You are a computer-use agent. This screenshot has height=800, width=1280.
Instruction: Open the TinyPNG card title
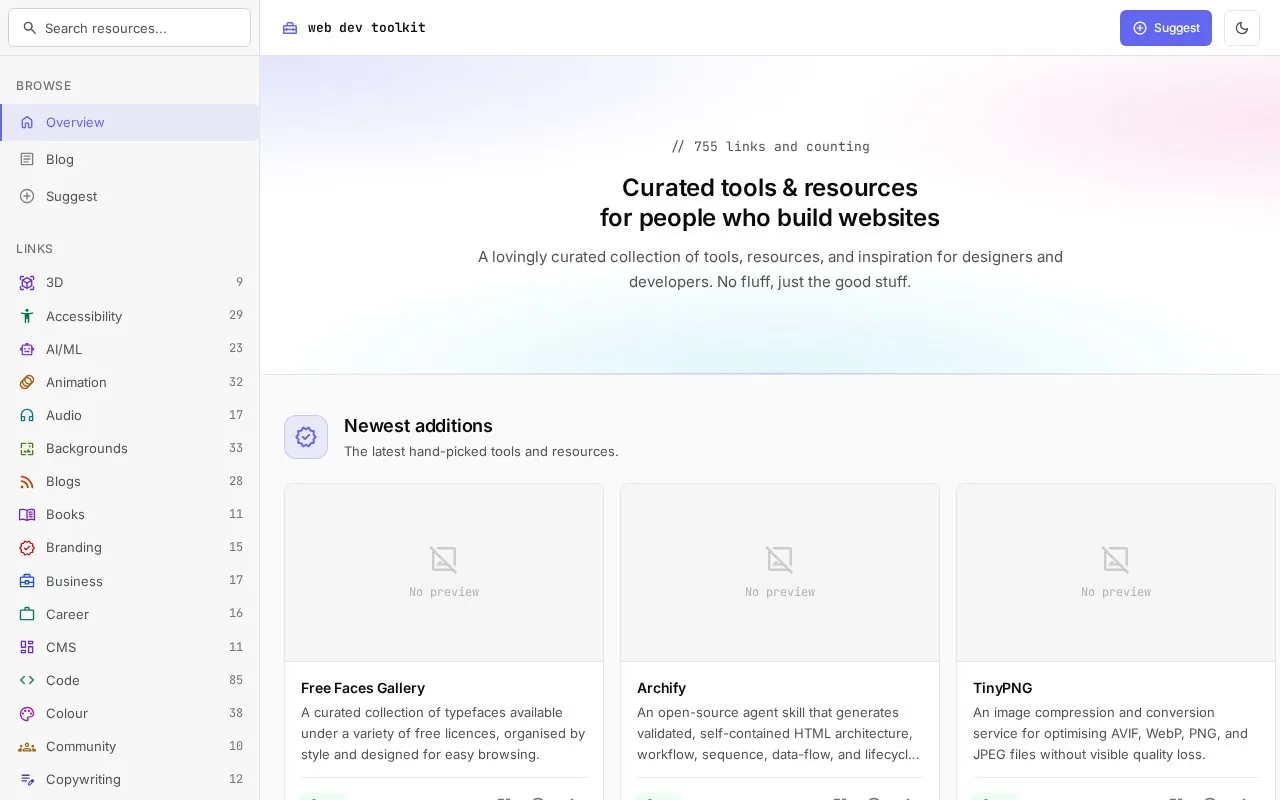pyautogui.click(x=1002, y=688)
